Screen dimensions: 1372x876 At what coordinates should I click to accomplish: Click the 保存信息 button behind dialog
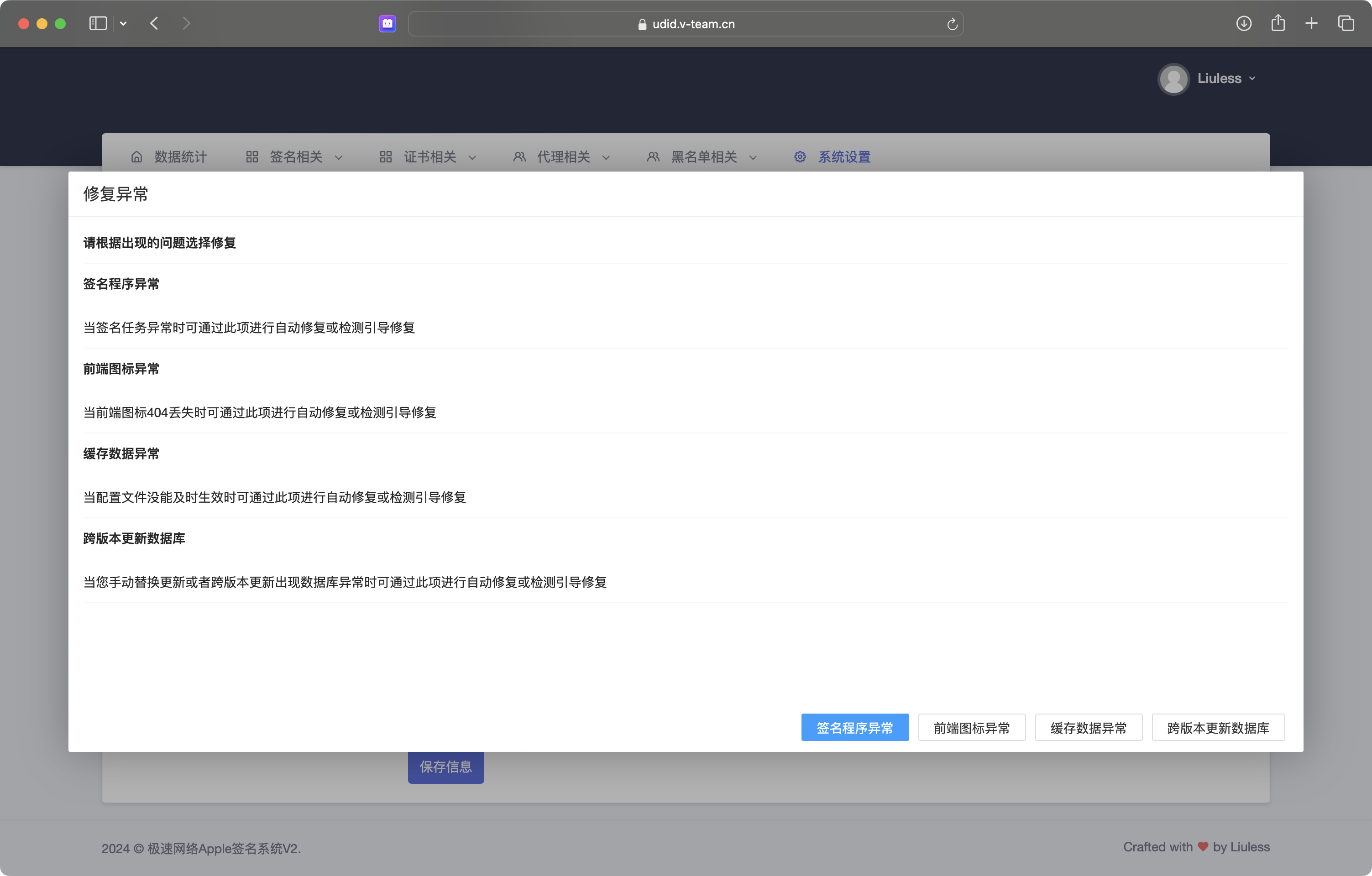coord(445,767)
